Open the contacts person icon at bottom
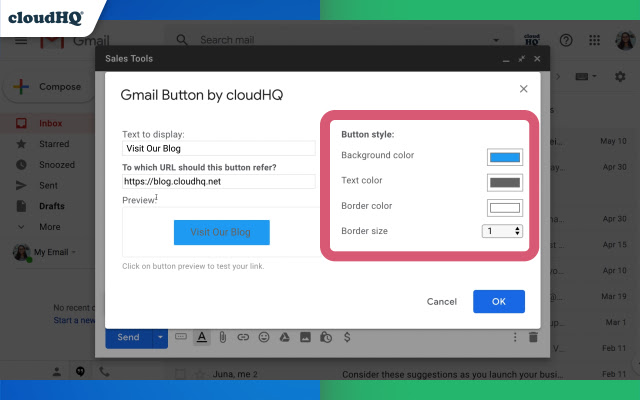 [57, 372]
